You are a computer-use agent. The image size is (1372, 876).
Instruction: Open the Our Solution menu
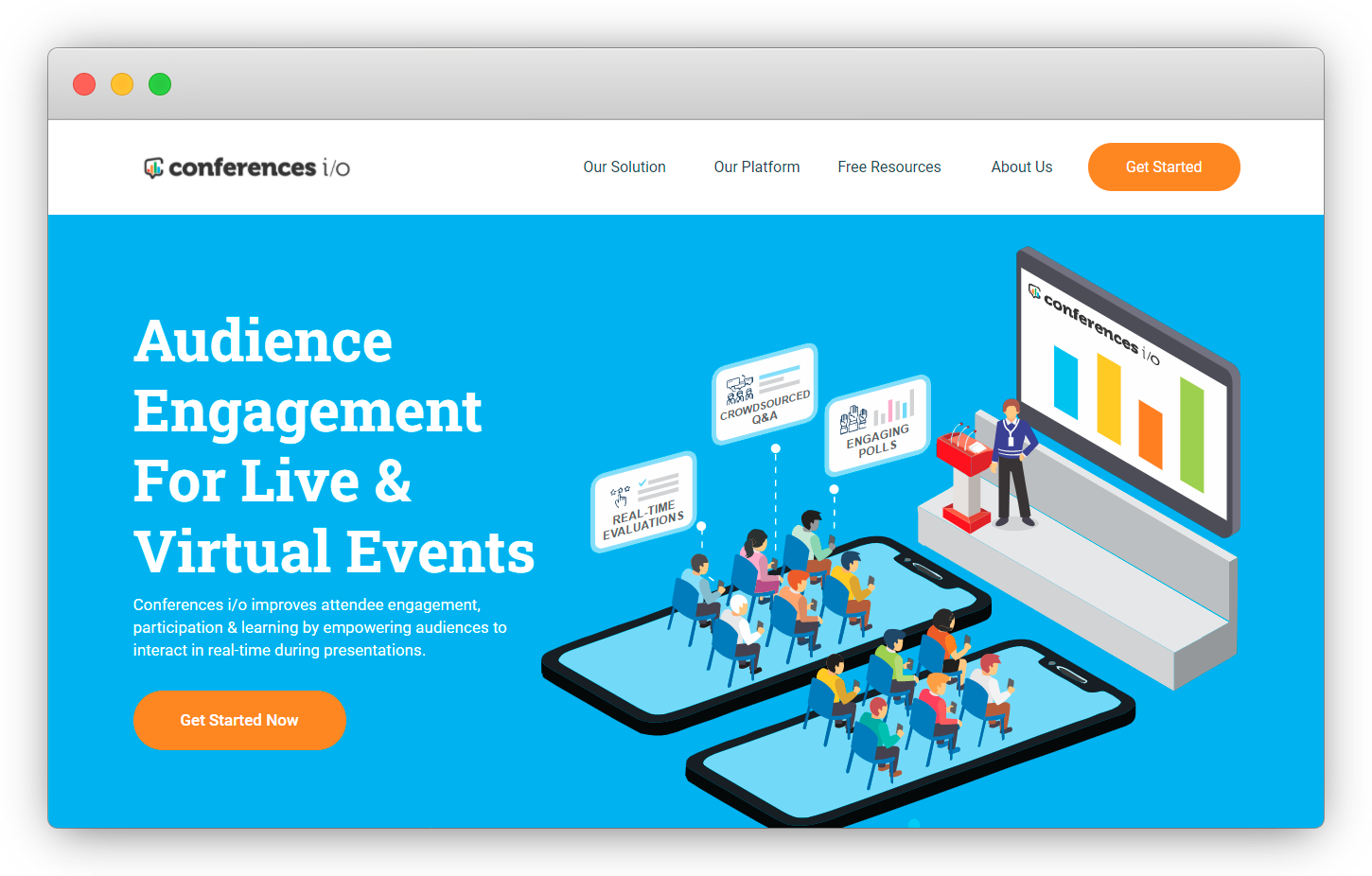coord(624,166)
